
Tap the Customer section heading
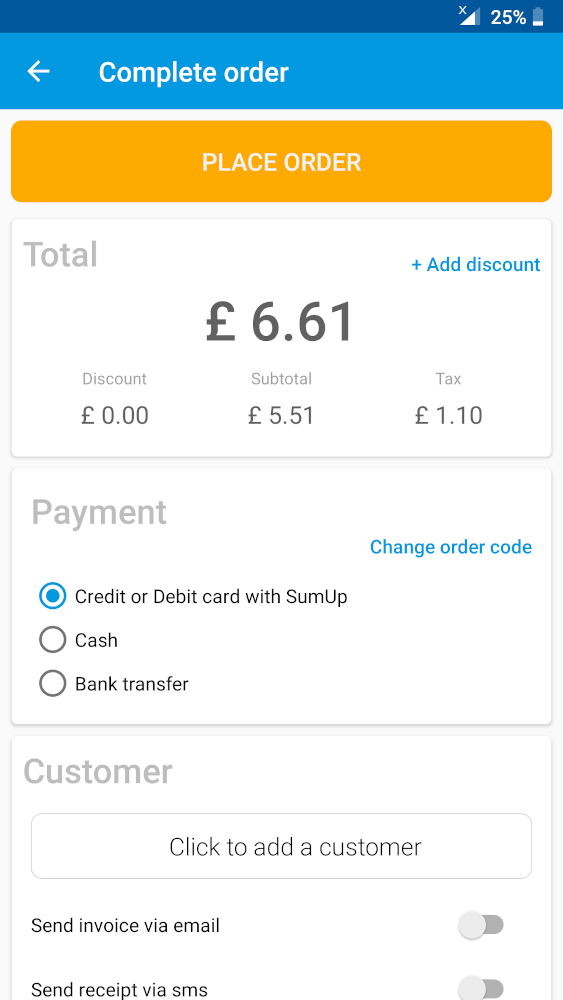click(x=98, y=771)
